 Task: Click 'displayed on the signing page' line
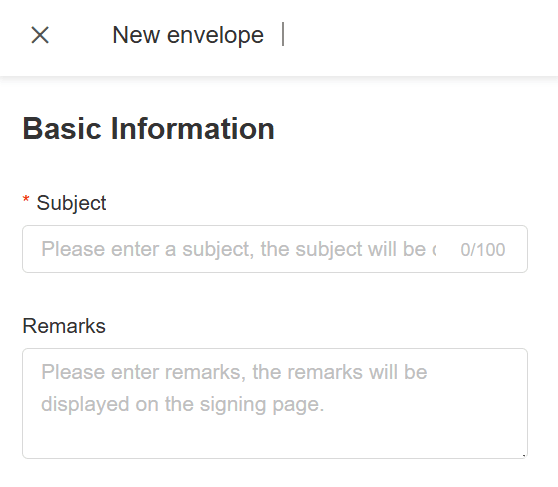183,404
